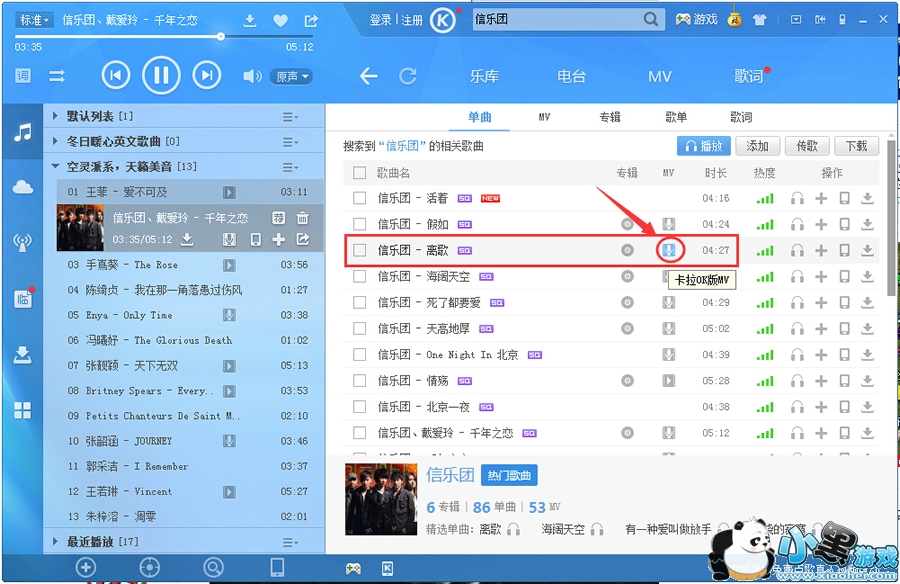This screenshot has width=900, height=584.
Task: Switch to the 专辑 tab
Action: coord(610,117)
